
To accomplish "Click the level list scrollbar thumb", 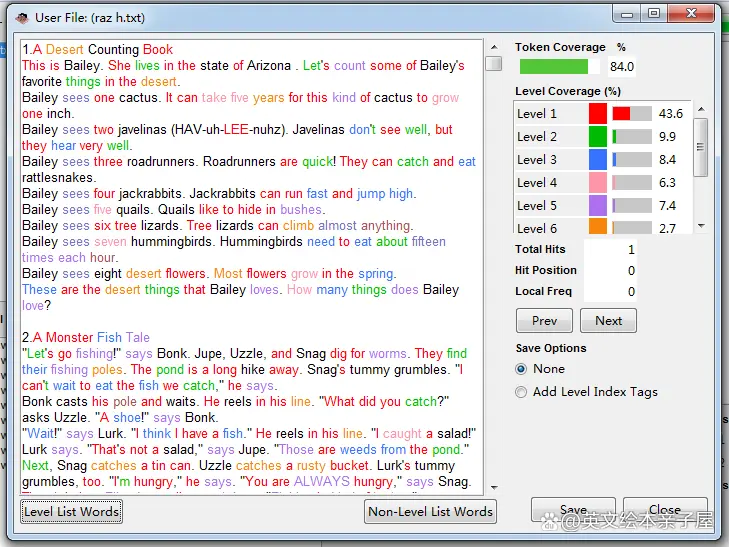I will coord(701,147).
